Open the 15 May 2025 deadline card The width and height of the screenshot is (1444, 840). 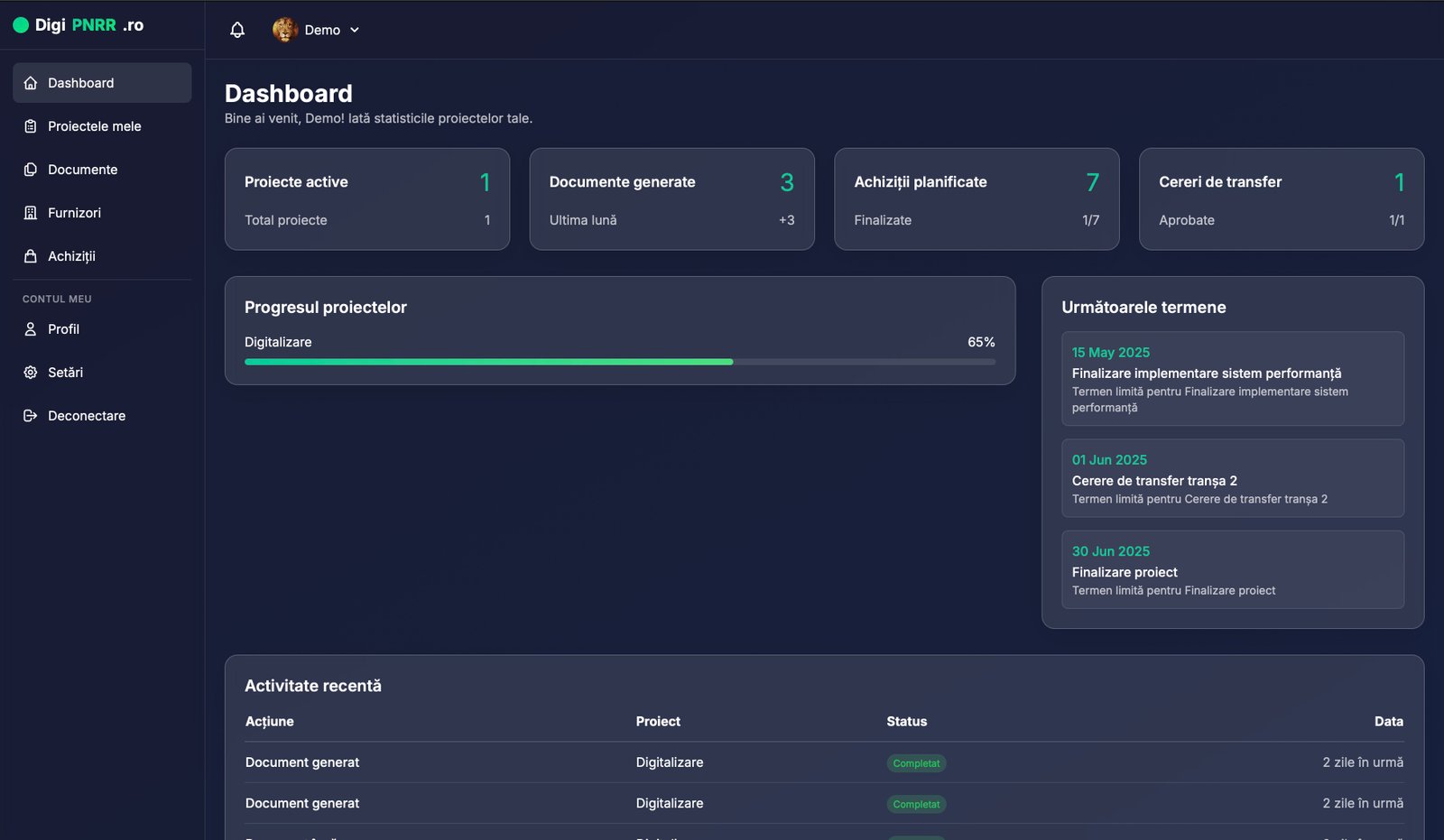coord(1233,379)
